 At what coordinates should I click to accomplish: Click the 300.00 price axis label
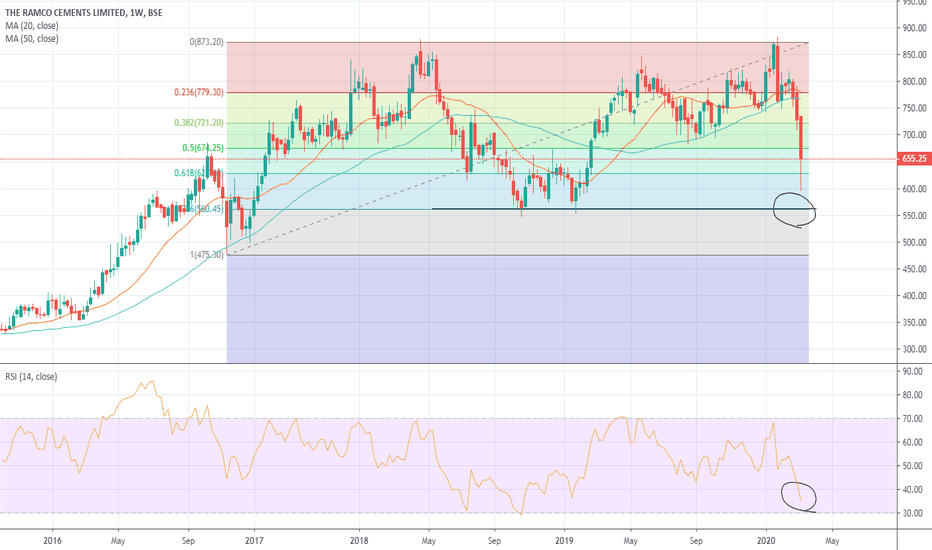pyautogui.click(x=914, y=350)
